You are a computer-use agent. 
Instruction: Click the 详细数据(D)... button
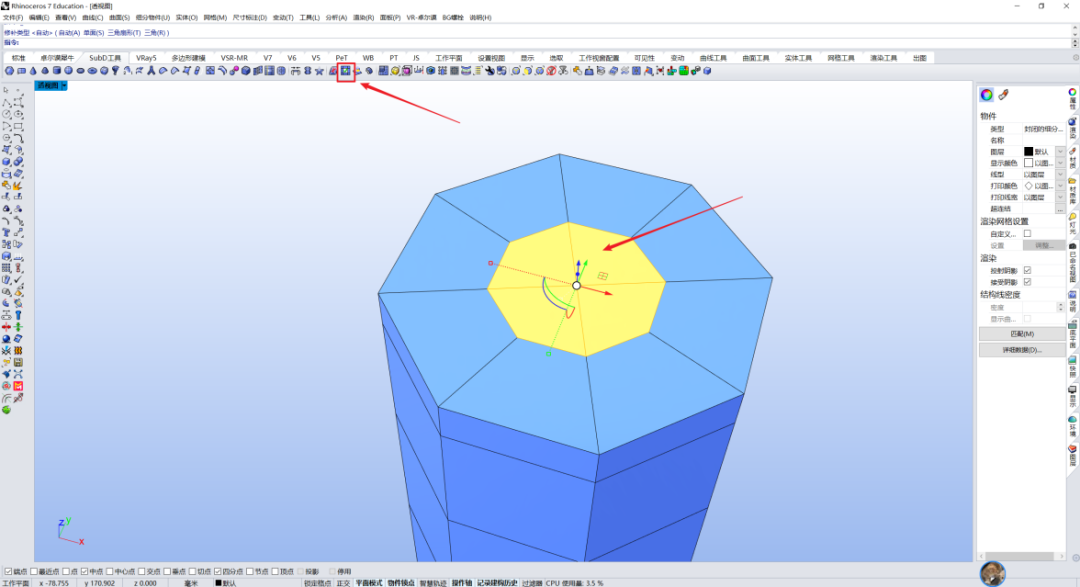pos(1021,350)
